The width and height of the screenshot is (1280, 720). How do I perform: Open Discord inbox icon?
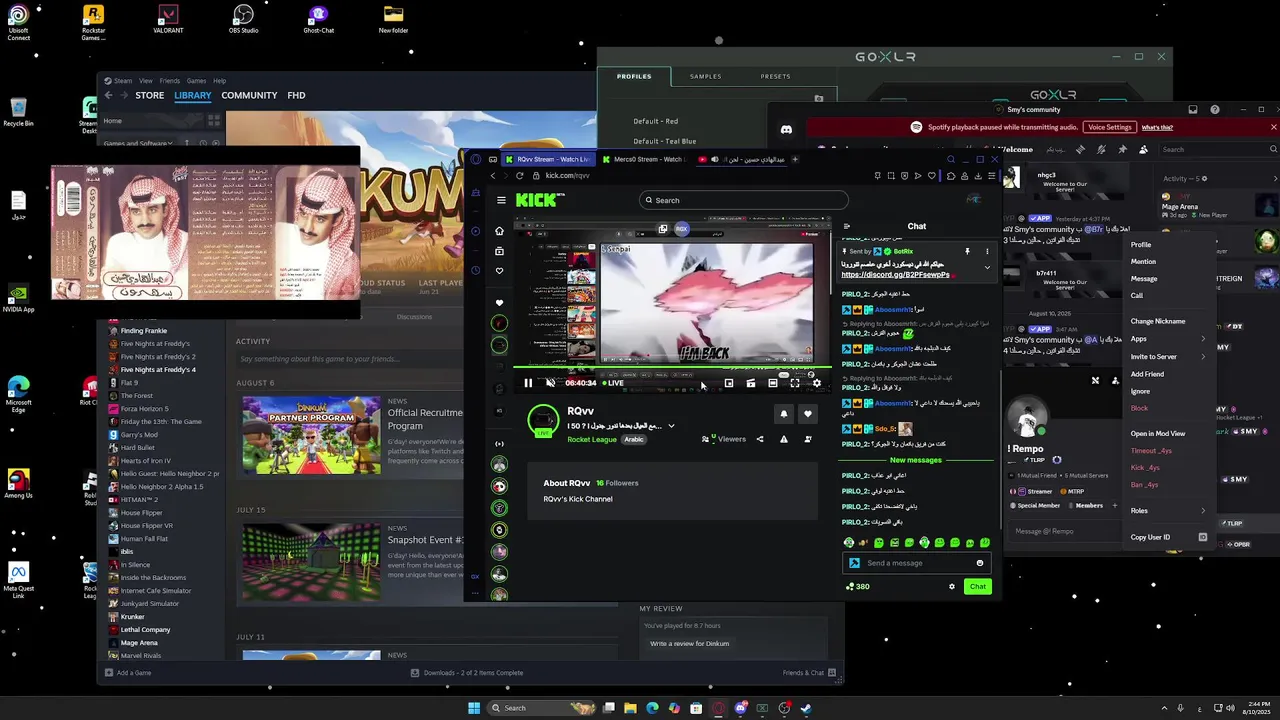coord(1192,109)
